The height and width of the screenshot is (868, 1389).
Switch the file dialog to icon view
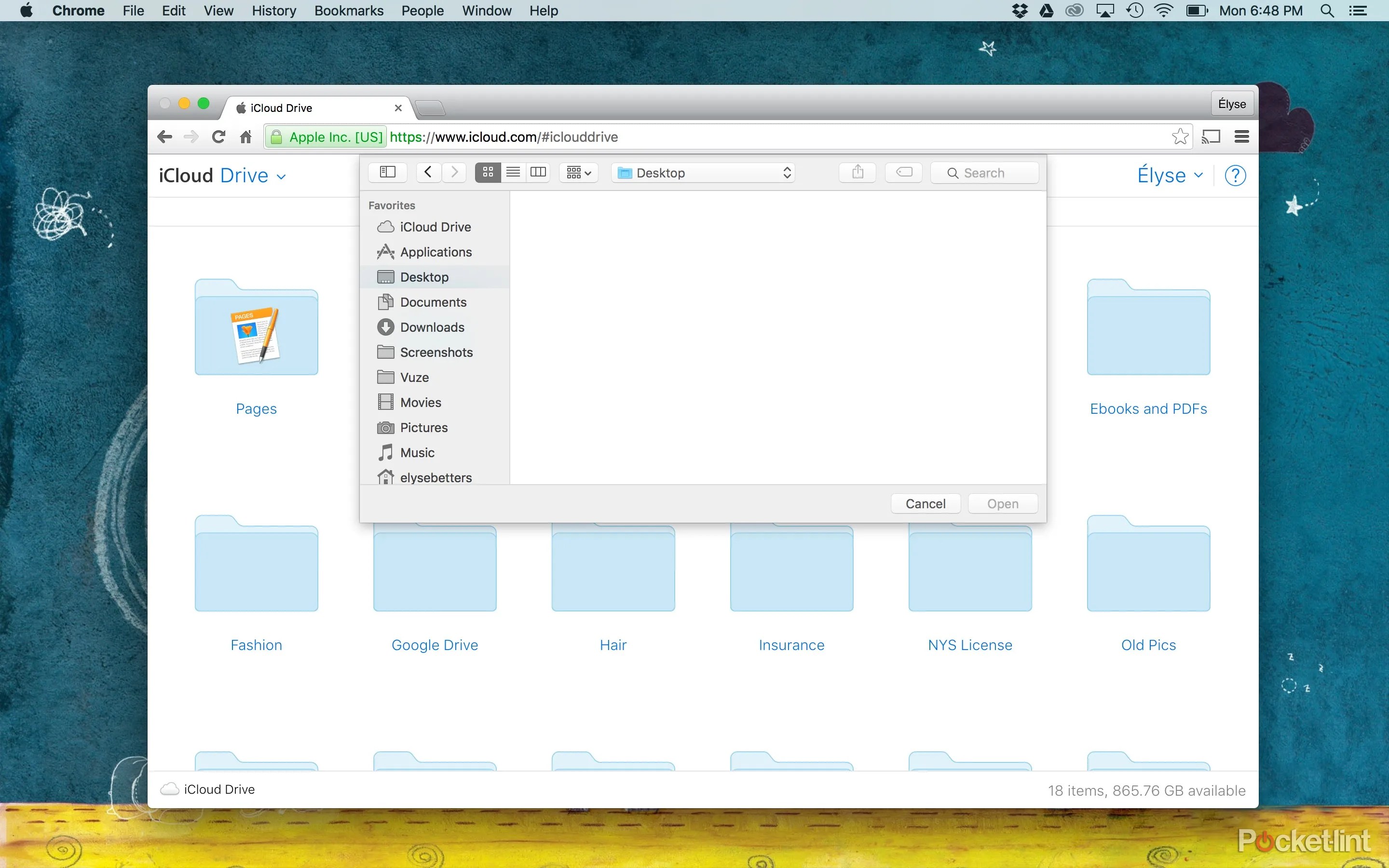tap(488, 172)
